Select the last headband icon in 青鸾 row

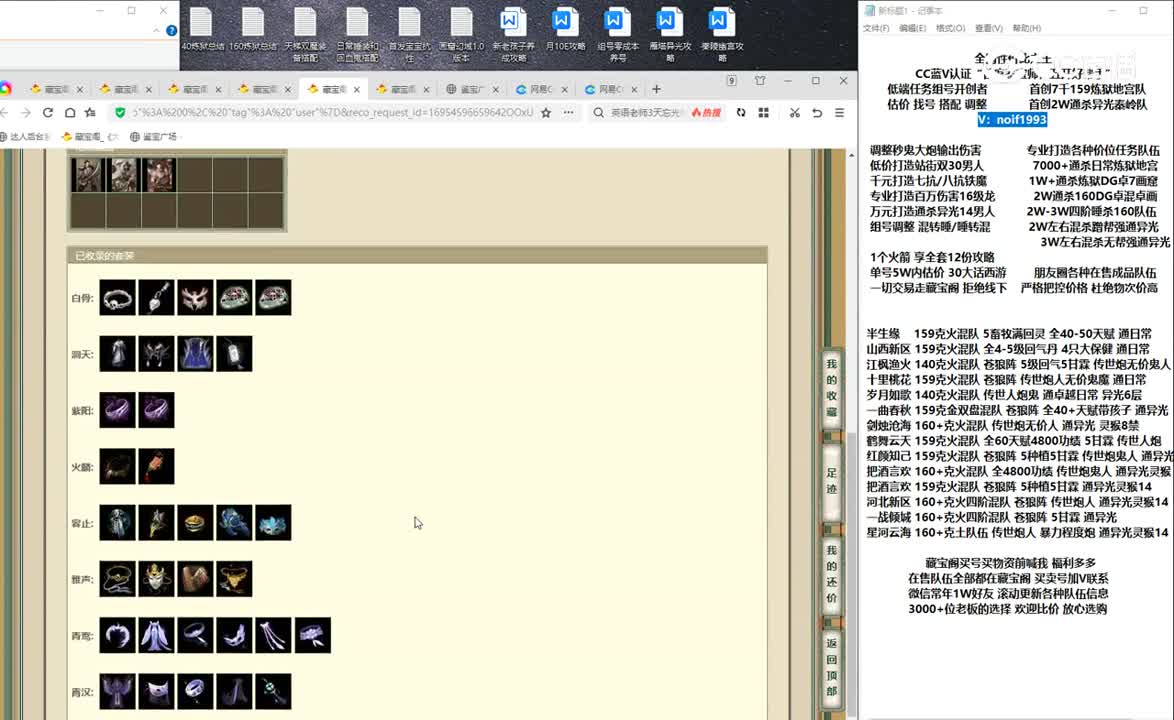(x=313, y=635)
